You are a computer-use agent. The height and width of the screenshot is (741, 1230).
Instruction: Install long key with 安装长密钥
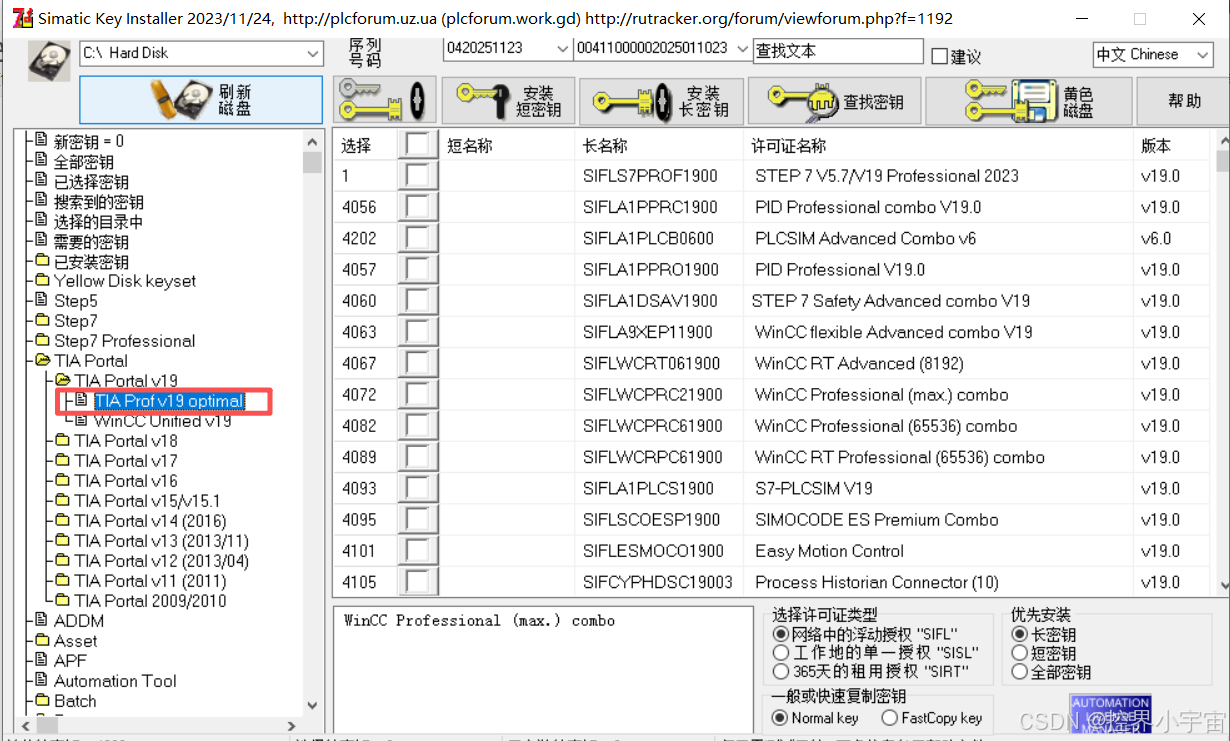[662, 99]
